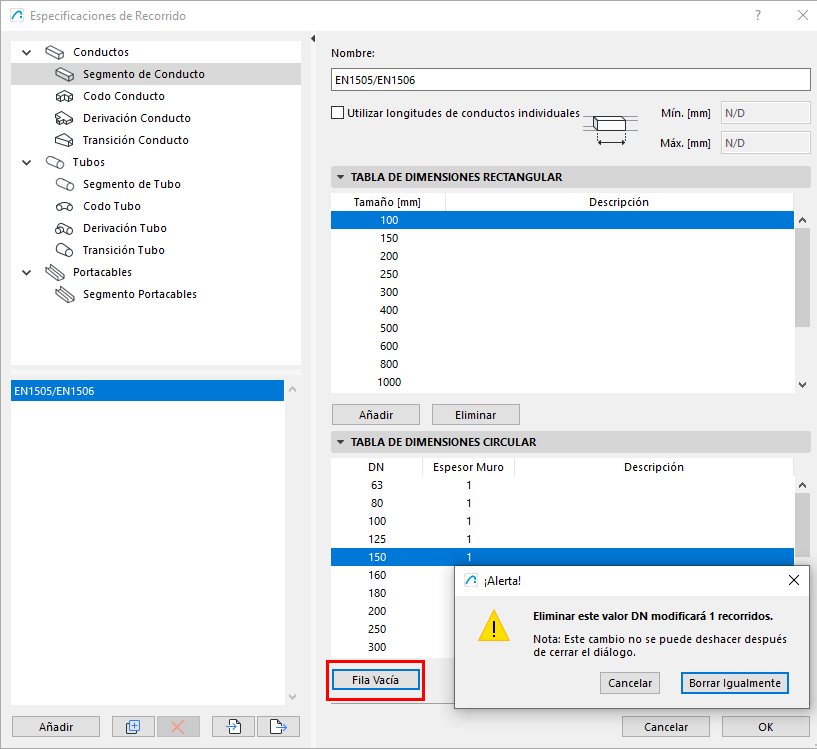The width and height of the screenshot is (817, 749).
Task: Collapse the Portacables tree group
Action: pos(27,272)
